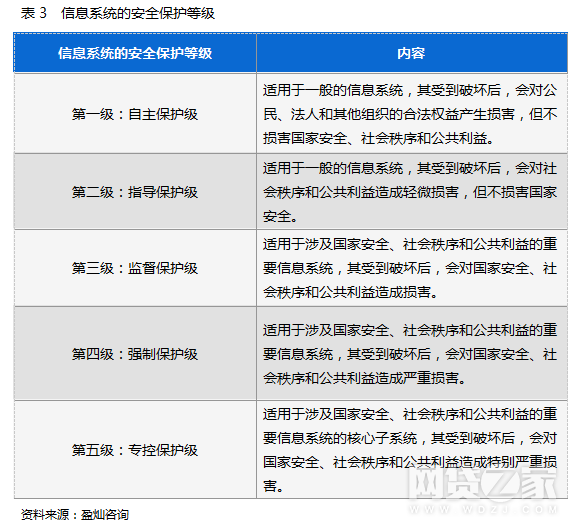
Task: Click the '第一级：自主保护级' cell
Action: 135,114
